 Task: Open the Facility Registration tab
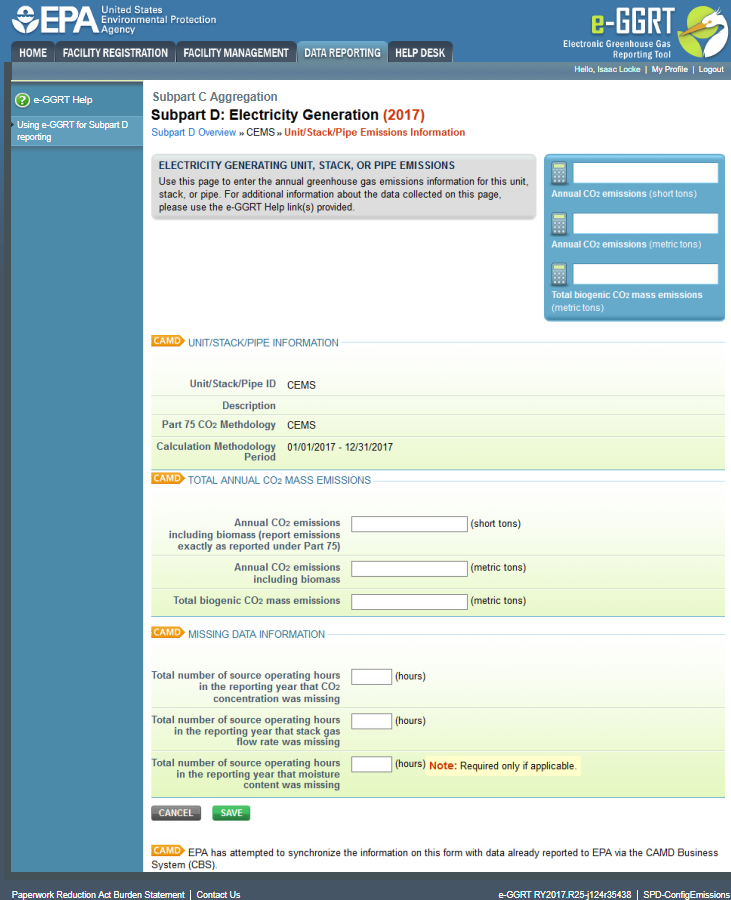point(115,52)
